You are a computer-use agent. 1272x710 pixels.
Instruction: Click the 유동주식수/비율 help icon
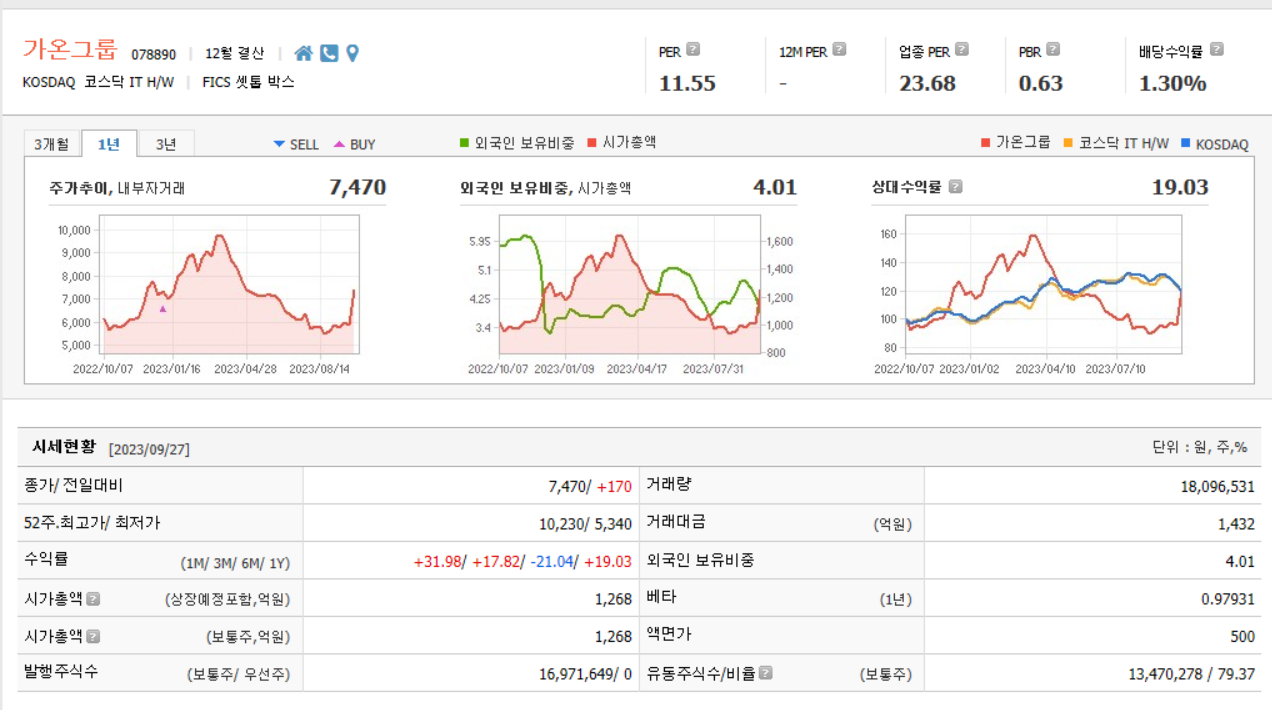[766, 672]
